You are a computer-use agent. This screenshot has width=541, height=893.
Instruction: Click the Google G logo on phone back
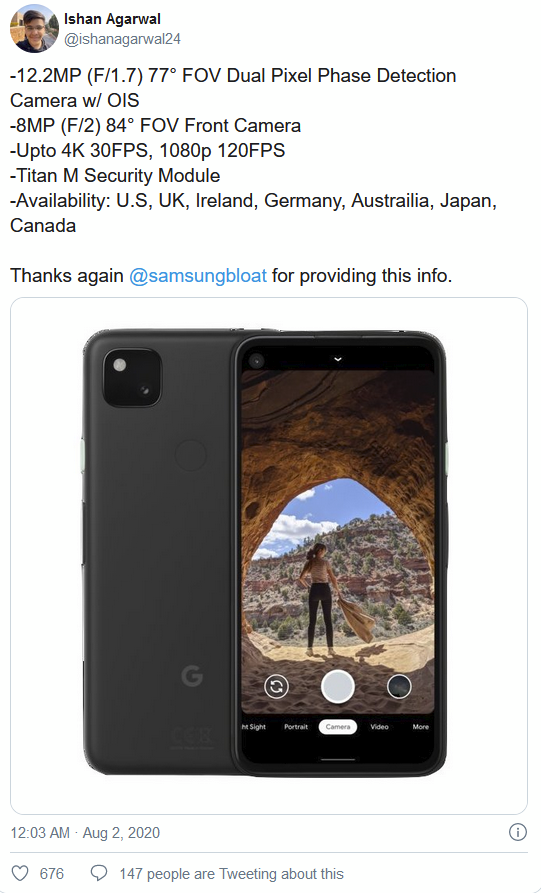(x=192, y=675)
